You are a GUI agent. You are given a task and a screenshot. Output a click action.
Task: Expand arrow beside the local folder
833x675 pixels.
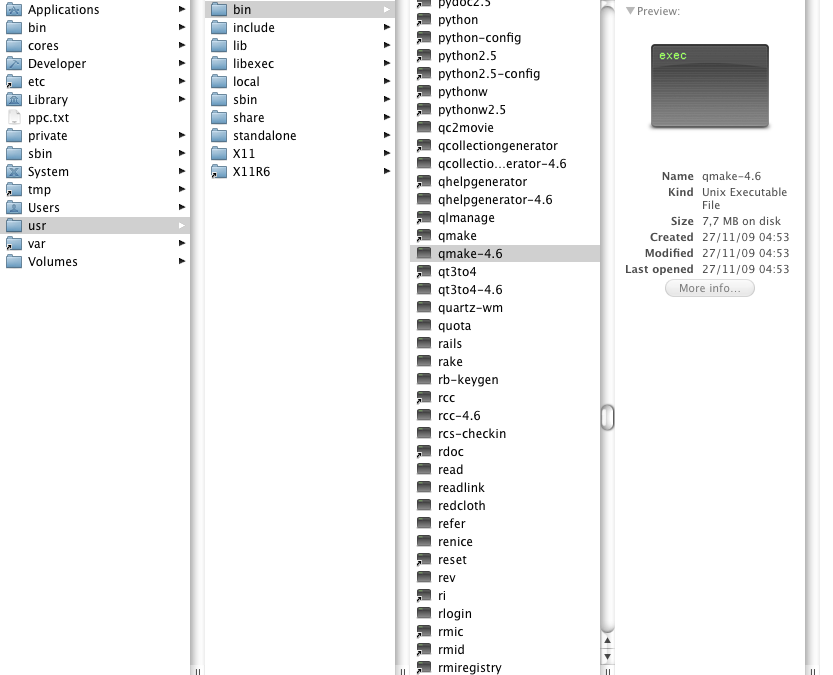pos(387,81)
